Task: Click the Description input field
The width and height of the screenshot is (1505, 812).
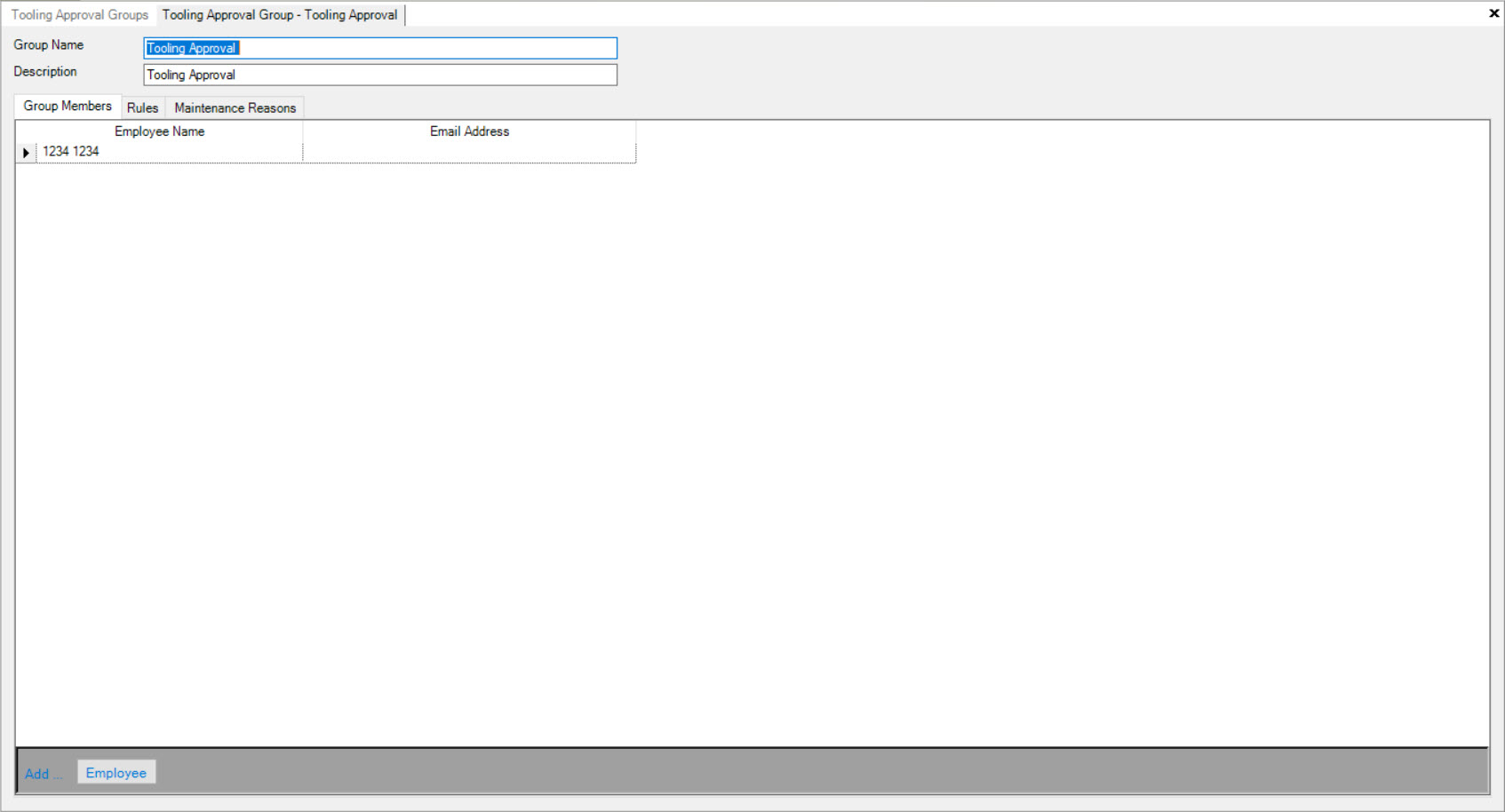Action: click(x=380, y=75)
